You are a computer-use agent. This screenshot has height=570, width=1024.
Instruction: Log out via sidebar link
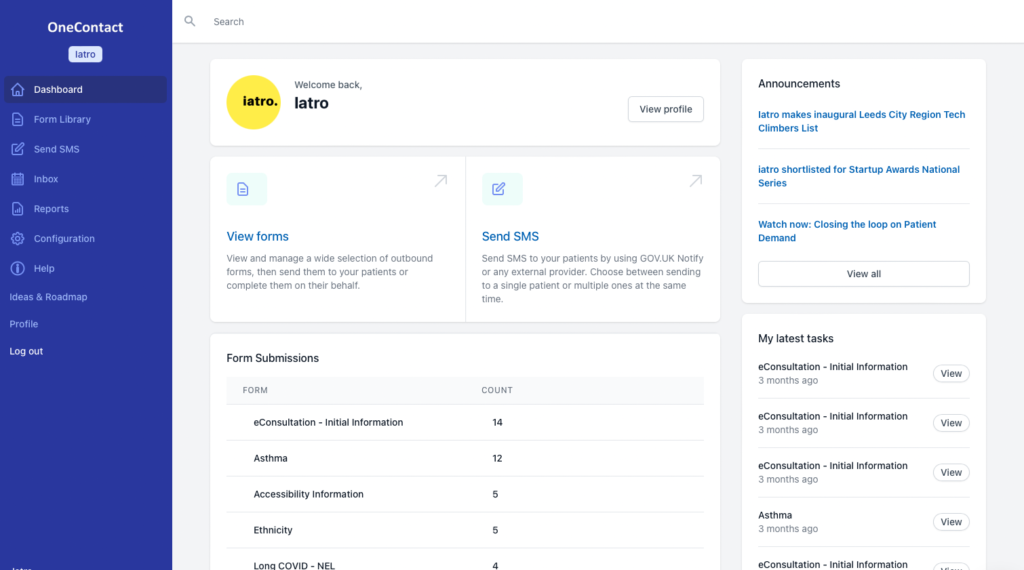26,351
